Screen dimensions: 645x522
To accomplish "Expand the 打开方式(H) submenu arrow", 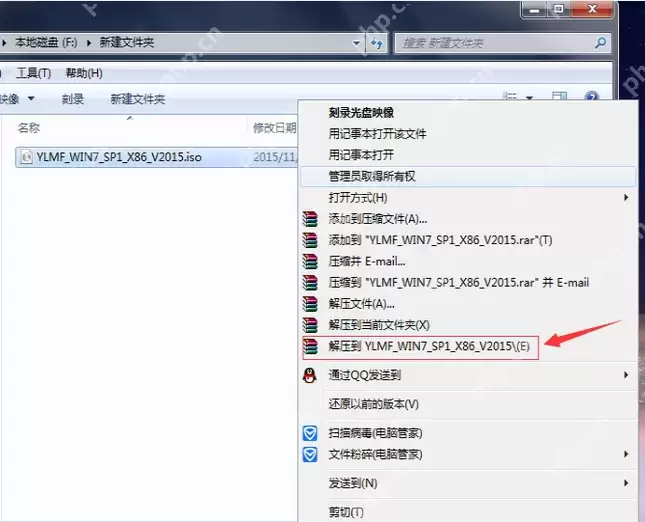I will click(x=626, y=197).
